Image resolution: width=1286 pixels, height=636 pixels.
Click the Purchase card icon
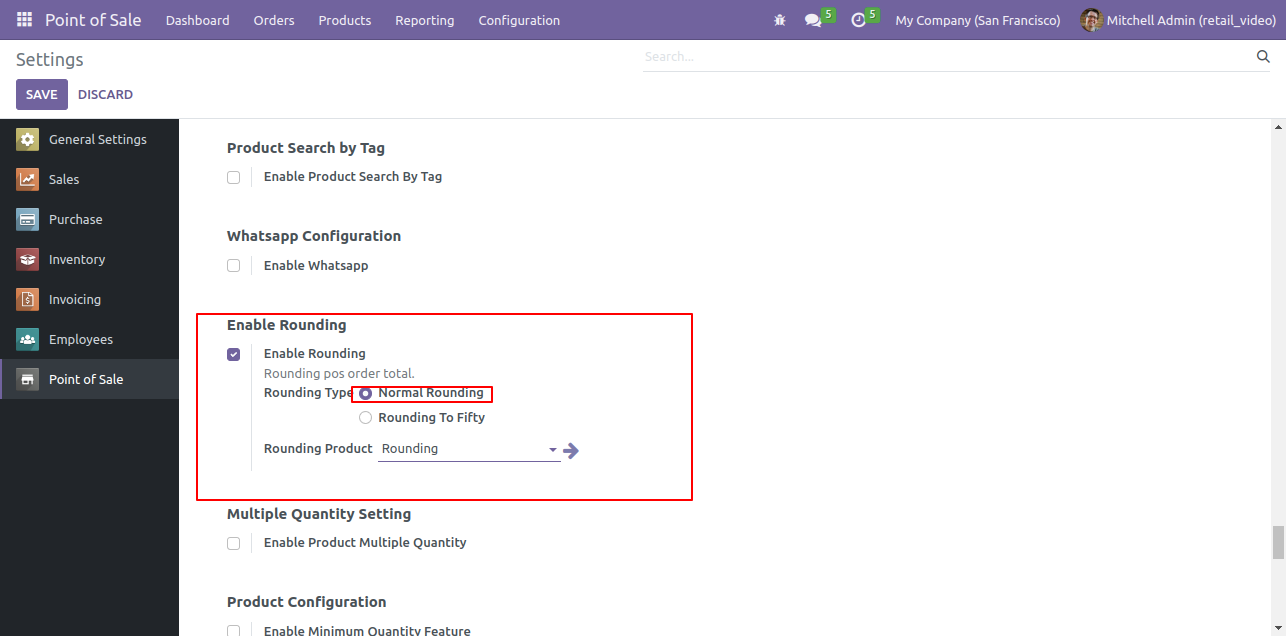(x=28, y=220)
